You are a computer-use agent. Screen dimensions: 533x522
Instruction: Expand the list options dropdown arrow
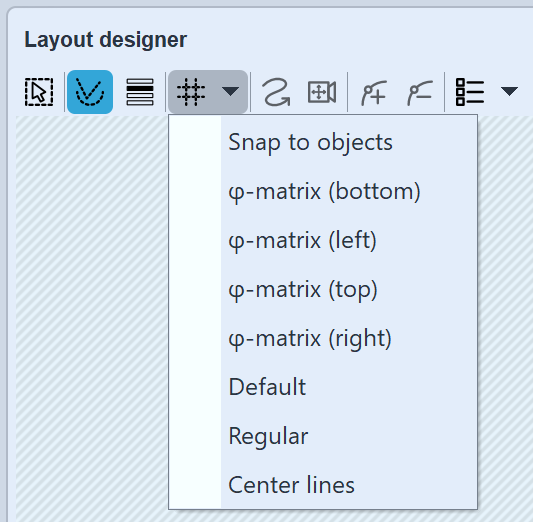[x=509, y=91]
